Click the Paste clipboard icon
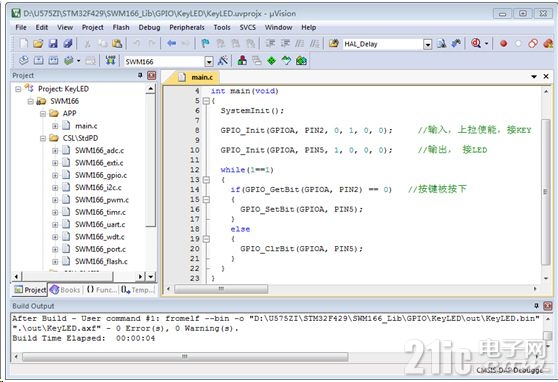This screenshot has height=382, width=558. [x=117, y=43]
